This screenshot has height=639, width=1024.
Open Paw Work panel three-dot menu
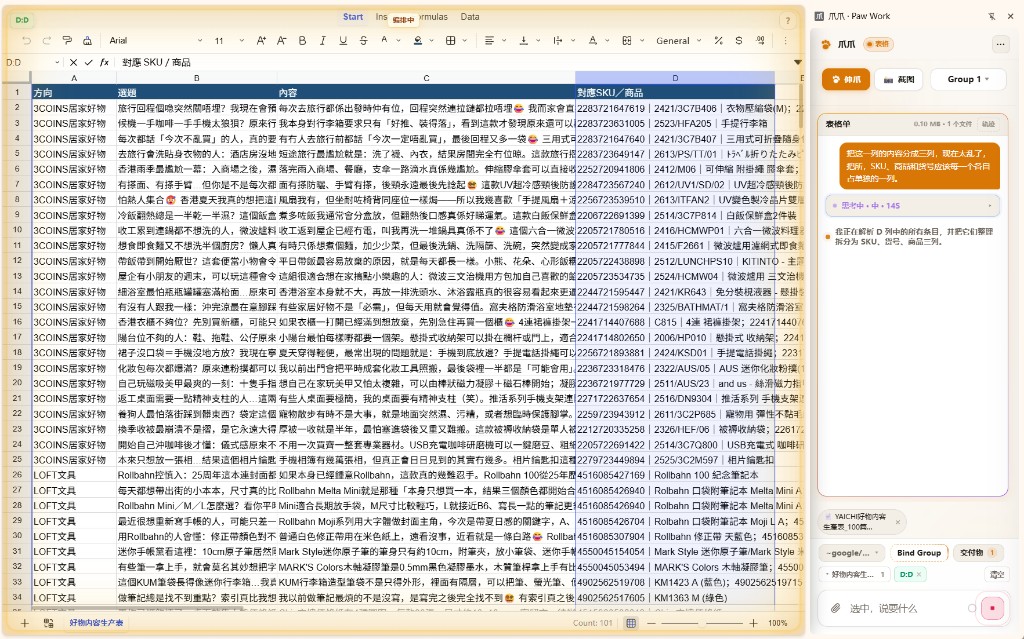(1000, 44)
